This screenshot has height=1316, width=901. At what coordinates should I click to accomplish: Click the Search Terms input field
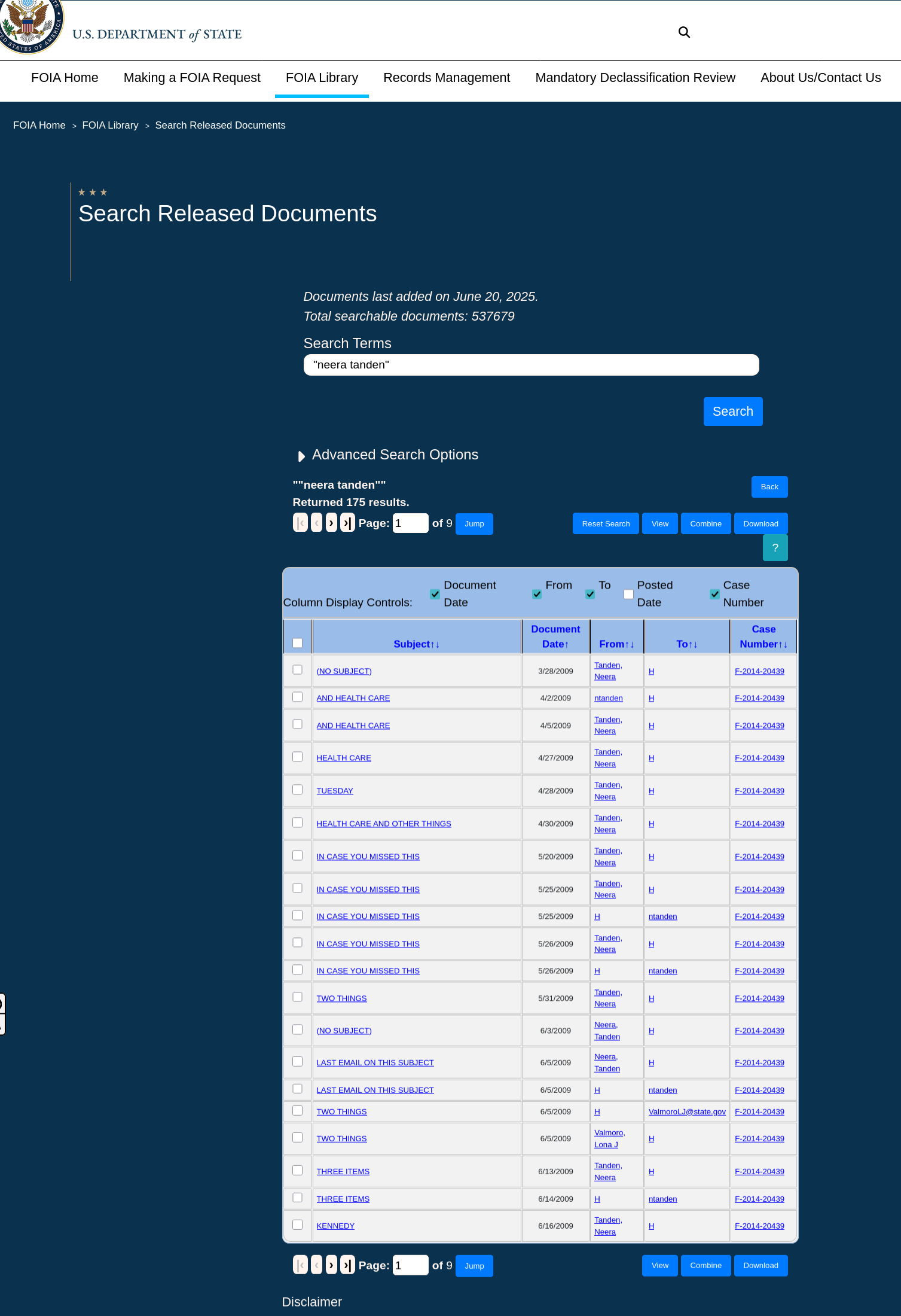click(x=531, y=365)
